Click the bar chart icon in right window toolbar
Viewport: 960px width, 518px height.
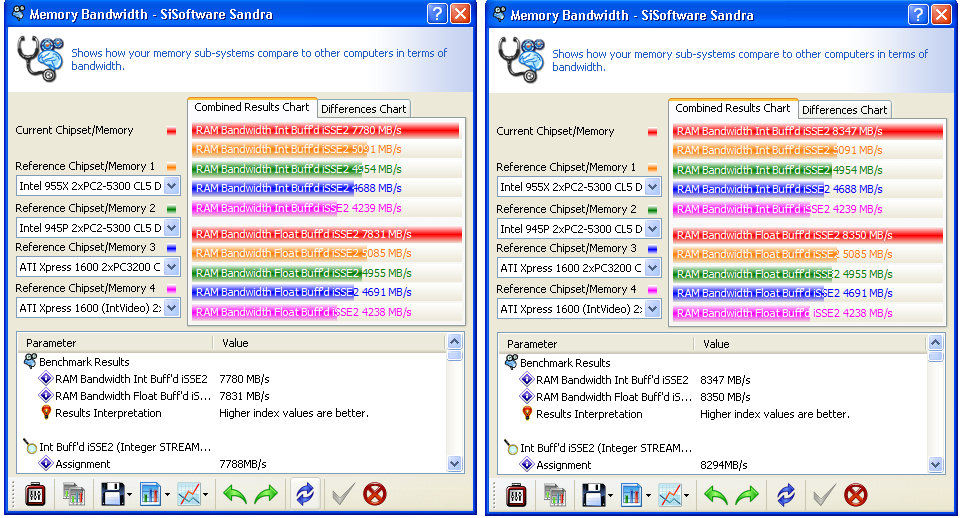tap(630, 495)
